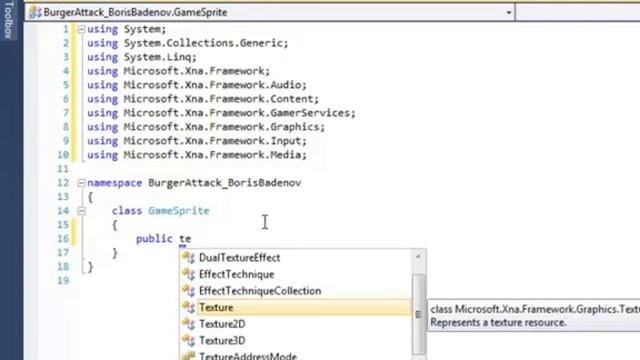Open the Toolbox side panel tab

[x=8, y=20]
